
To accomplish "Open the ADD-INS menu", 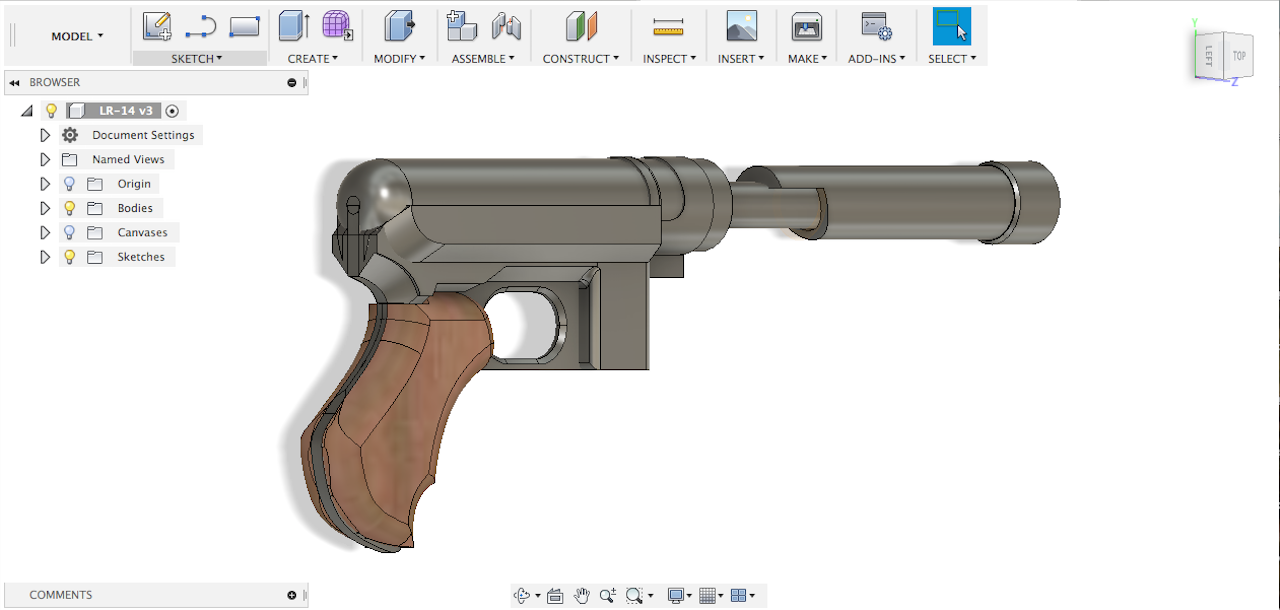I will pyautogui.click(x=876, y=59).
